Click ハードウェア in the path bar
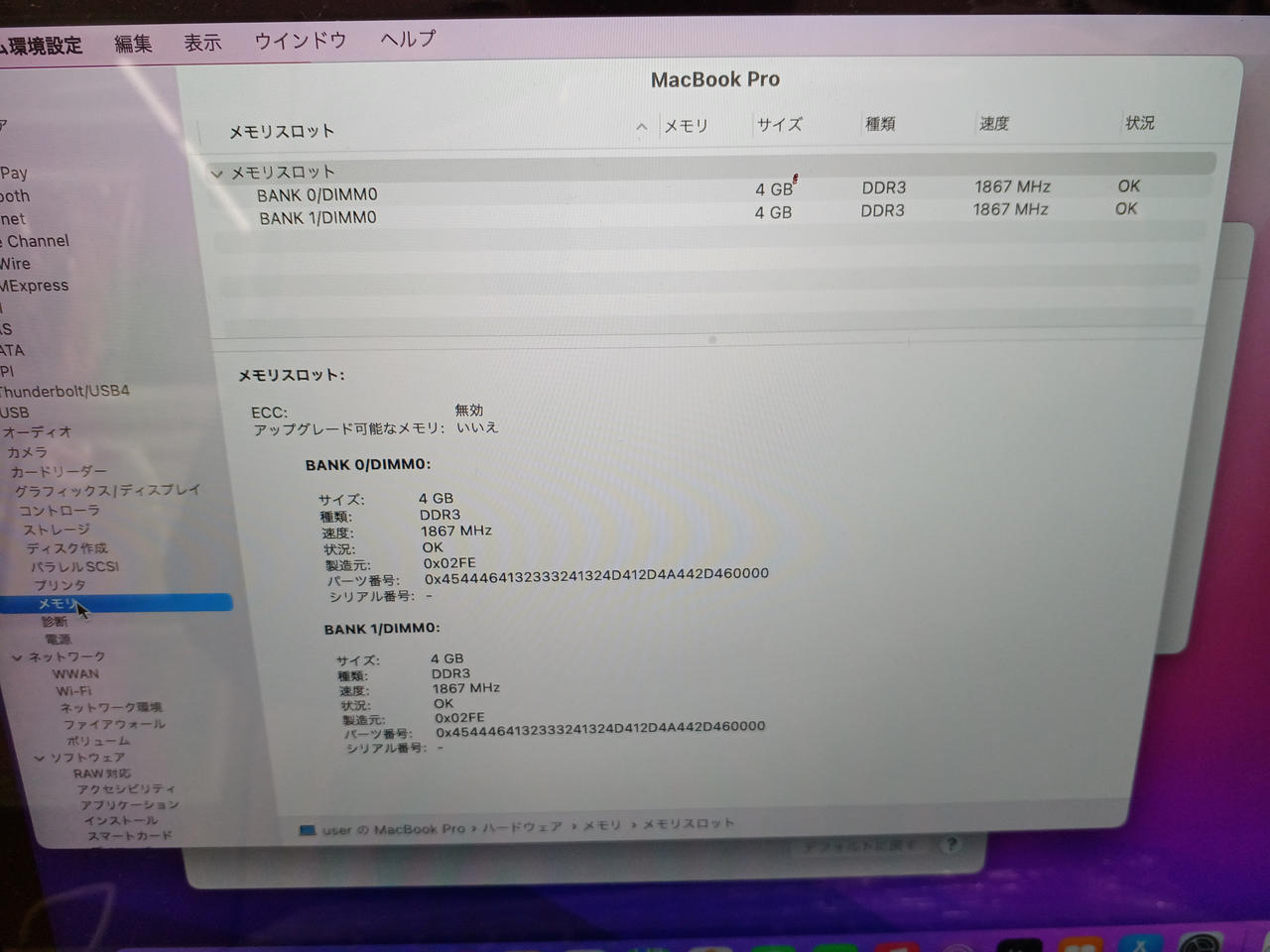This screenshot has height=952, width=1270. [x=522, y=827]
